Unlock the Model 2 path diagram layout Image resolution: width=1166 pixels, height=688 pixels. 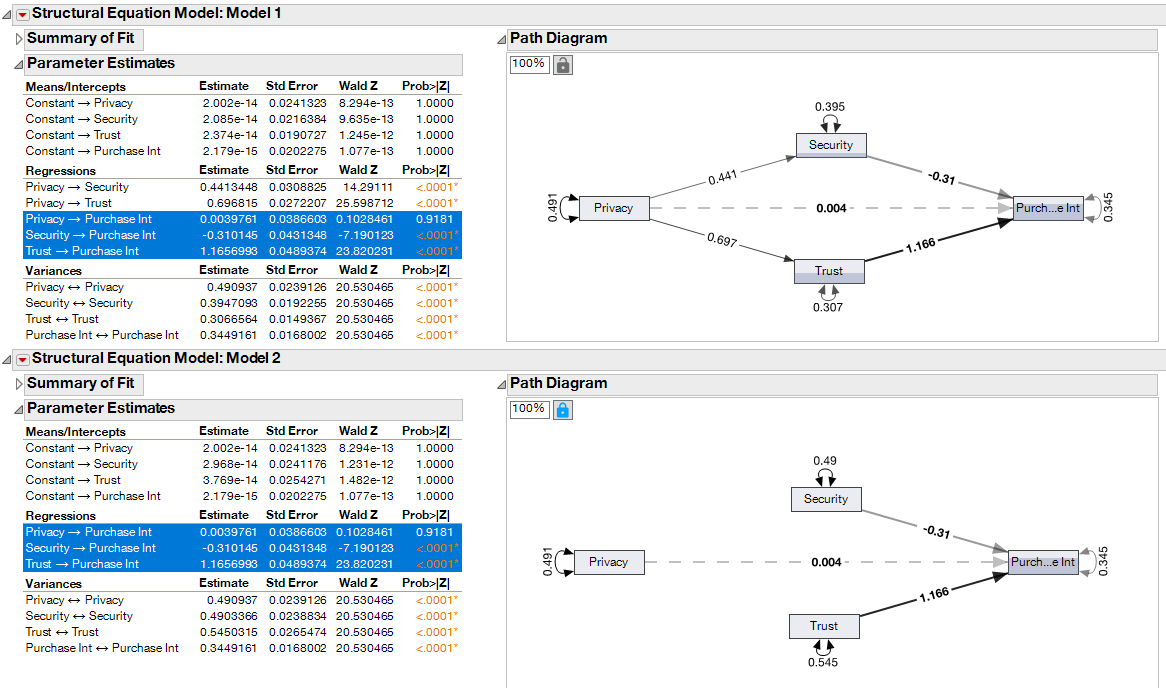point(562,409)
